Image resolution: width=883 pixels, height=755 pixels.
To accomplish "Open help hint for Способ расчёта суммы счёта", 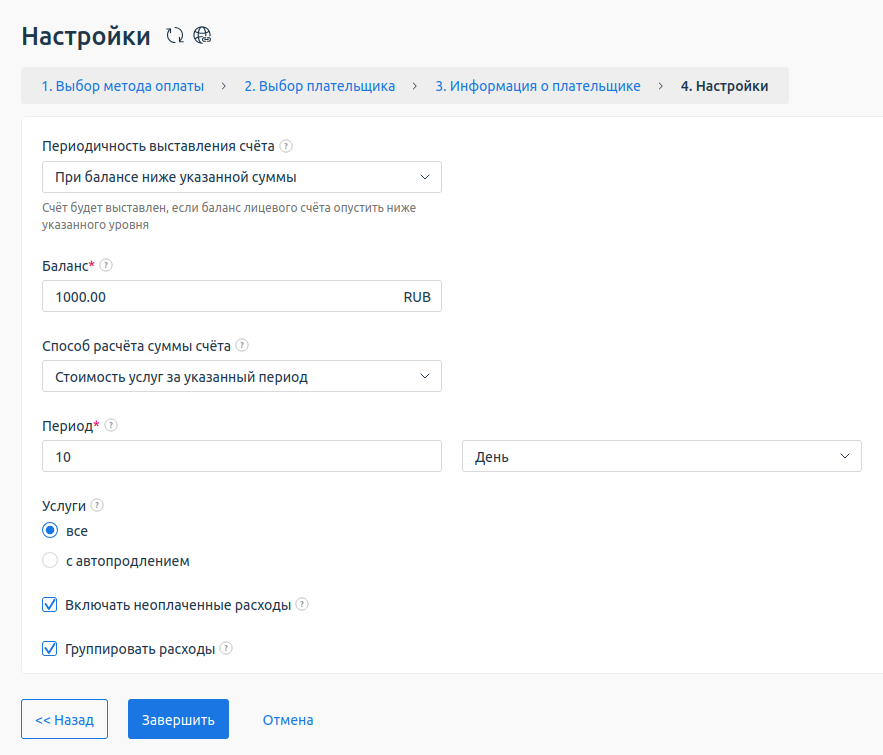I will pyautogui.click(x=242, y=346).
